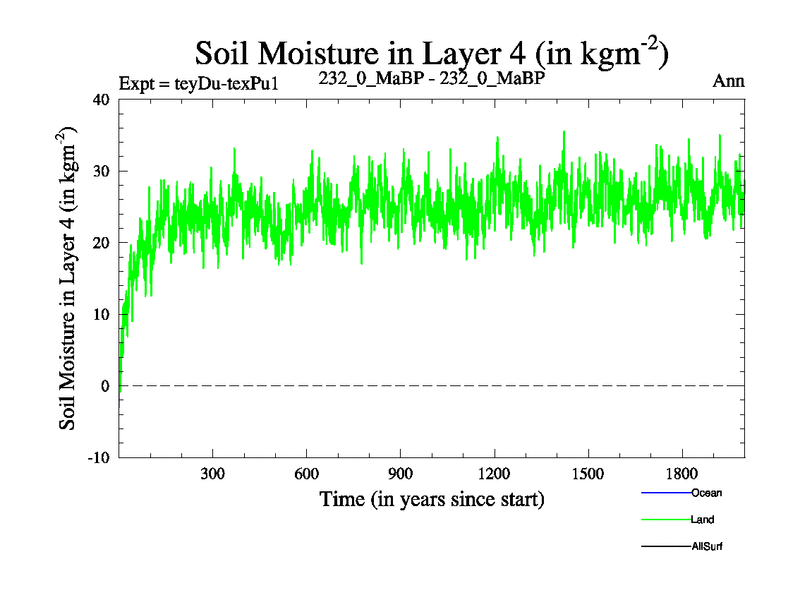Click the x-axis title Time in years since start

[x=431, y=498]
